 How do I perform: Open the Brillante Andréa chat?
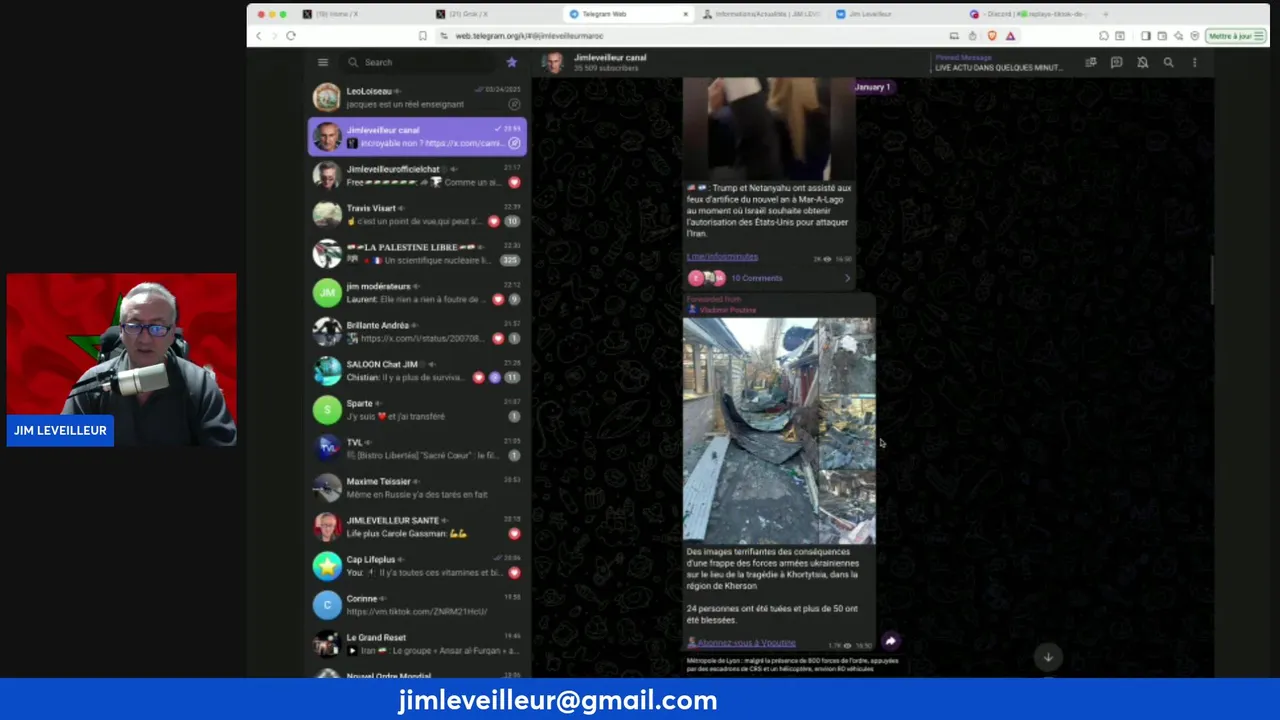click(417, 331)
